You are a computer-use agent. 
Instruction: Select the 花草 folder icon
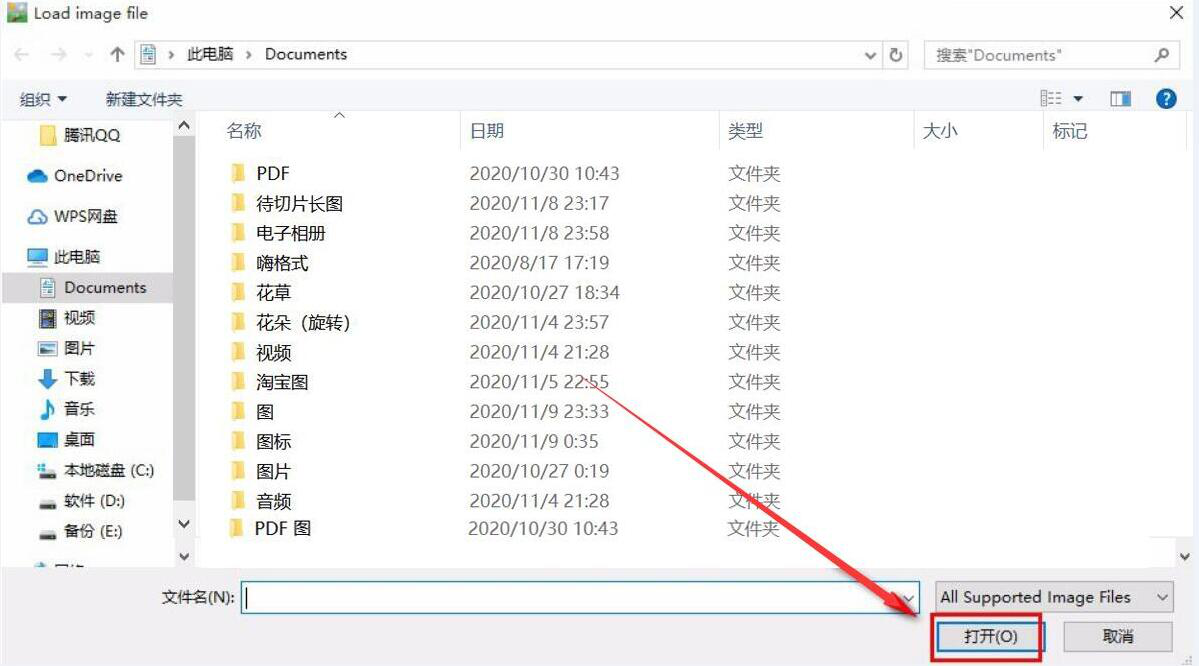(x=238, y=292)
